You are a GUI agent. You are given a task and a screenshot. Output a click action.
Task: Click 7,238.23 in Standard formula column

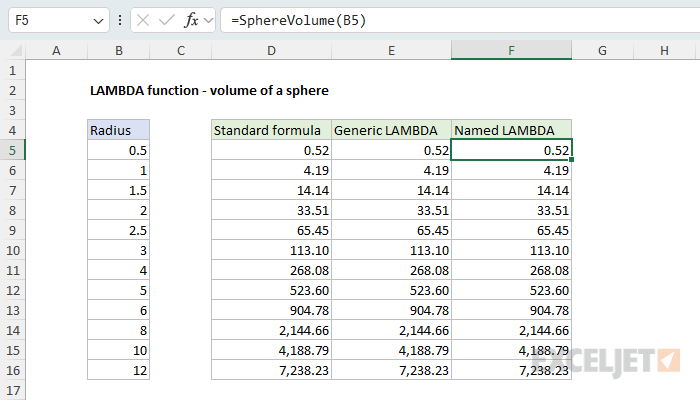[271, 371]
